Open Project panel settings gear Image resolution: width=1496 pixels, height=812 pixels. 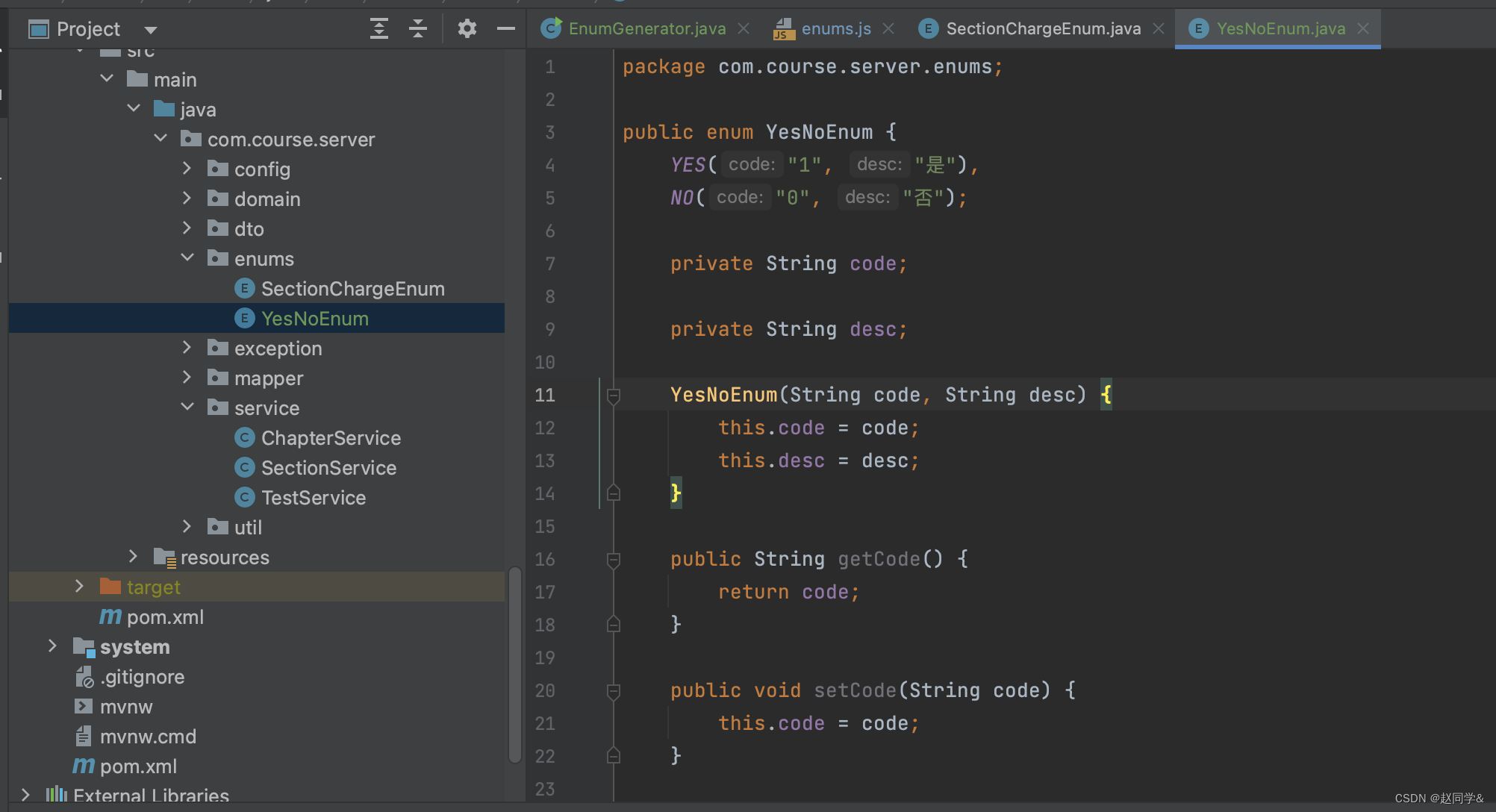coord(467,29)
